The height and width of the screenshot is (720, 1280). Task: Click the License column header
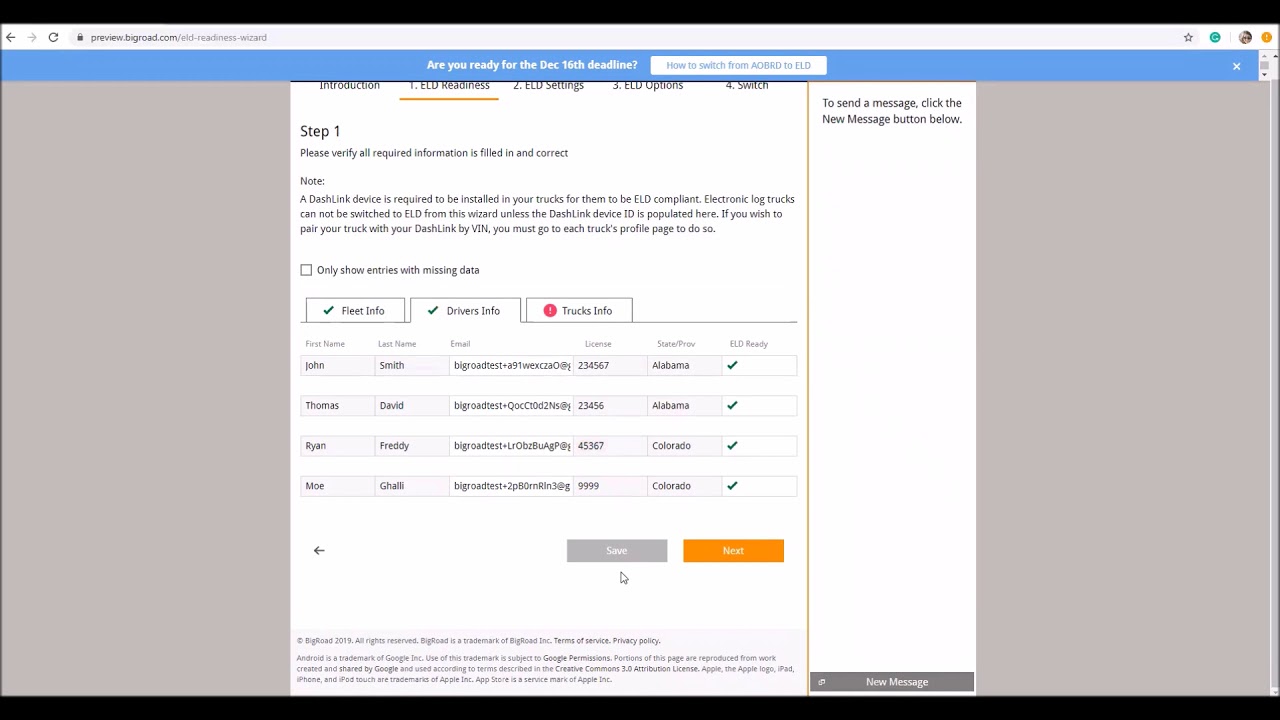click(x=598, y=344)
